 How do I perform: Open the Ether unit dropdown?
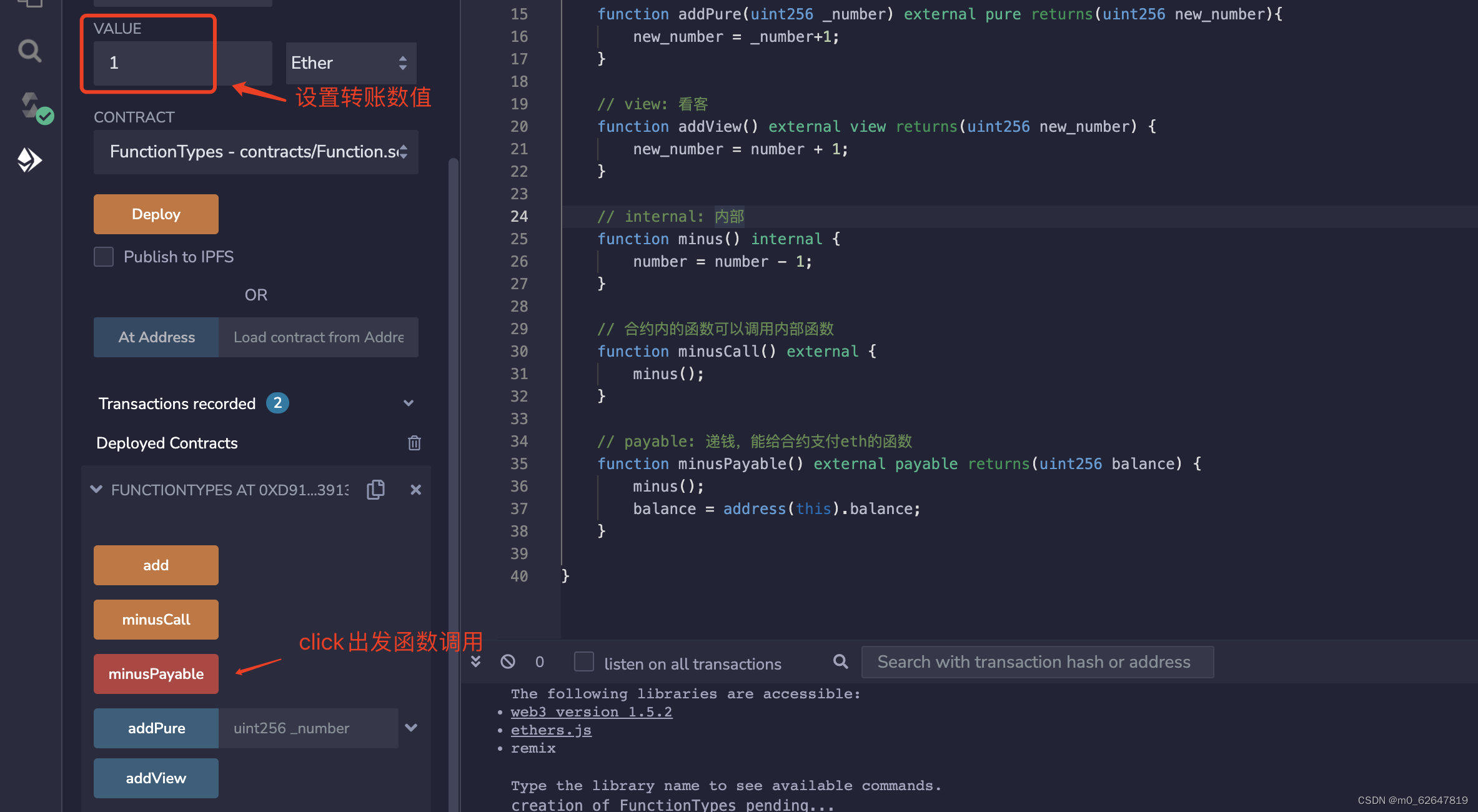(350, 62)
